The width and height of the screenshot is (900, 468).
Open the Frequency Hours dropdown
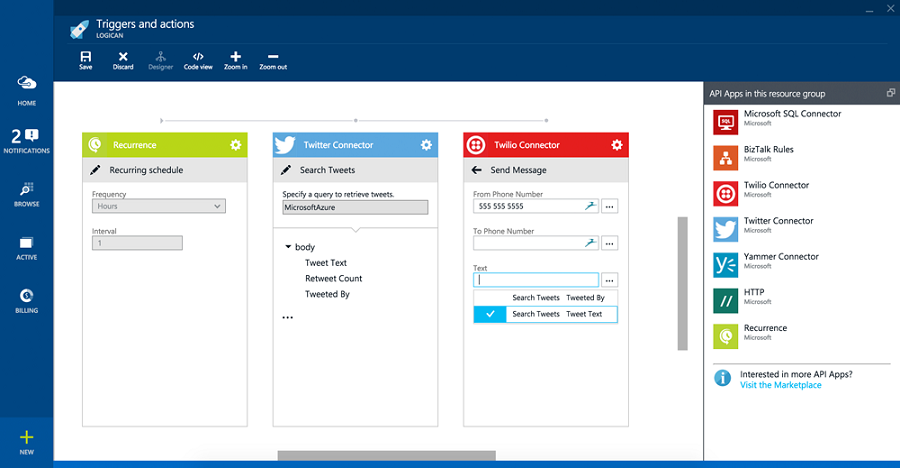(159, 206)
